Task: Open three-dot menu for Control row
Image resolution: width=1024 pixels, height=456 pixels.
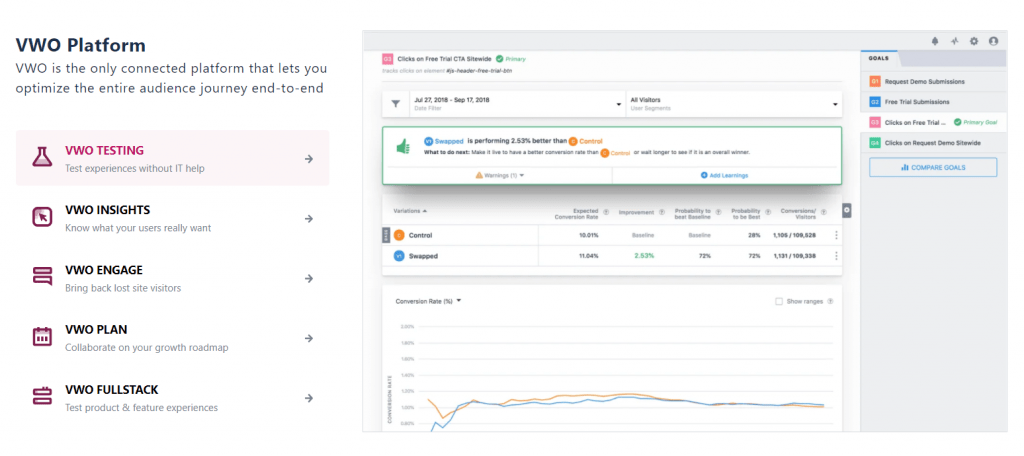Action: (x=837, y=235)
